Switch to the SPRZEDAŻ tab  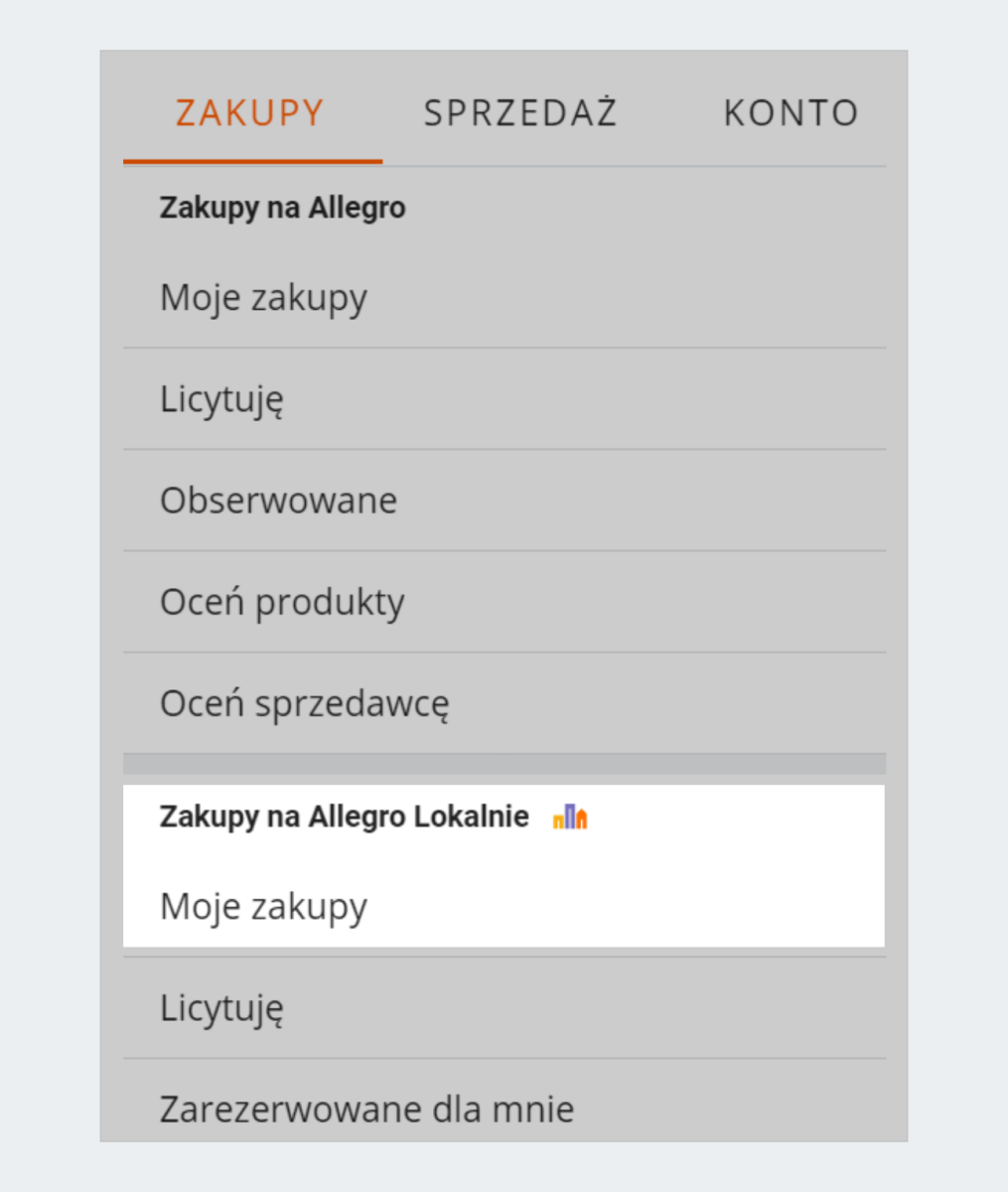pos(520,112)
